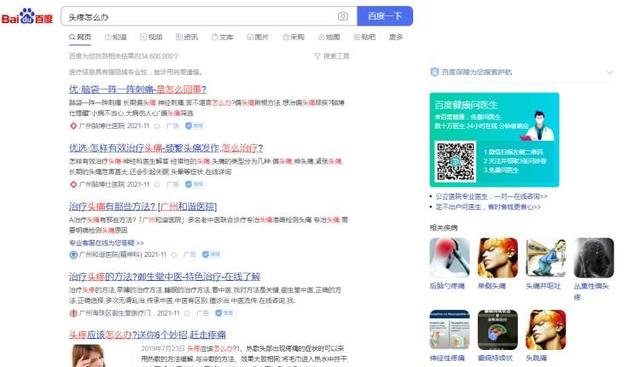The image size is (640, 367).
Task: Expand the 更多 menu
Action: point(396,37)
